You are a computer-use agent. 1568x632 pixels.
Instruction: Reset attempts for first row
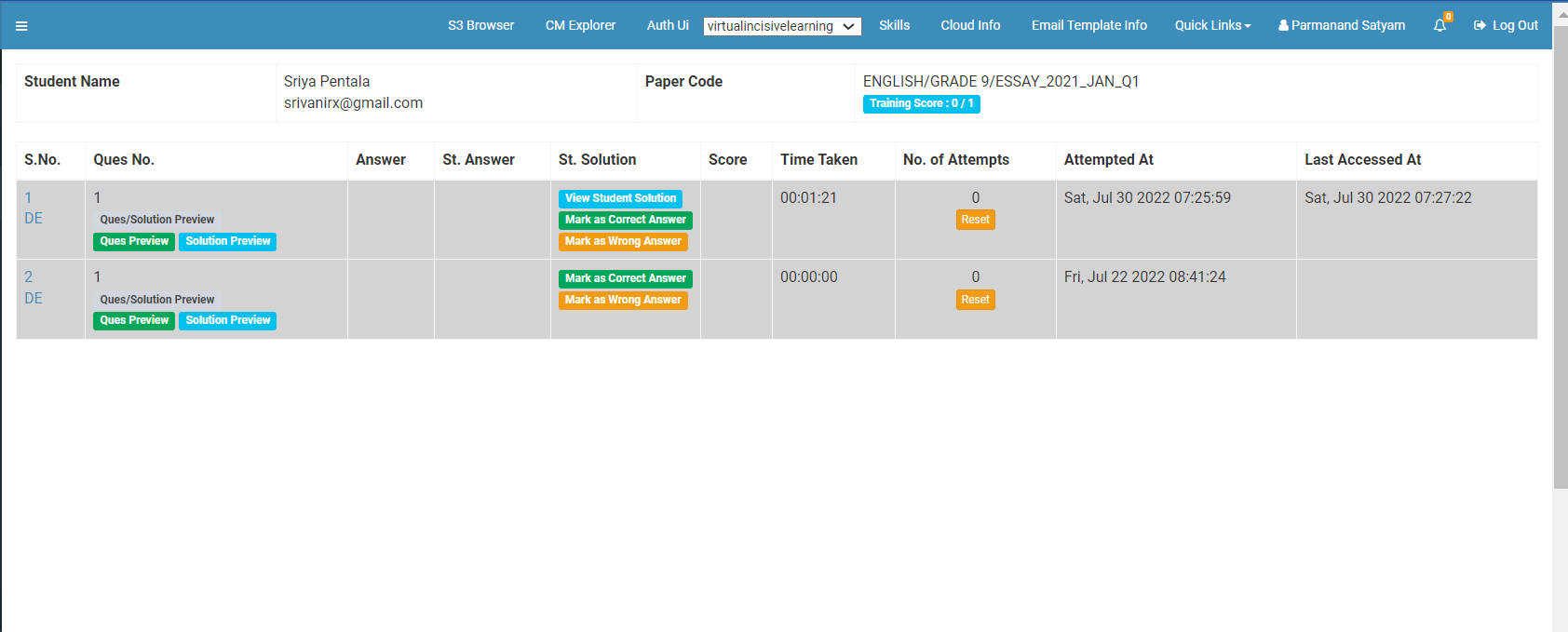(x=975, y=220)
